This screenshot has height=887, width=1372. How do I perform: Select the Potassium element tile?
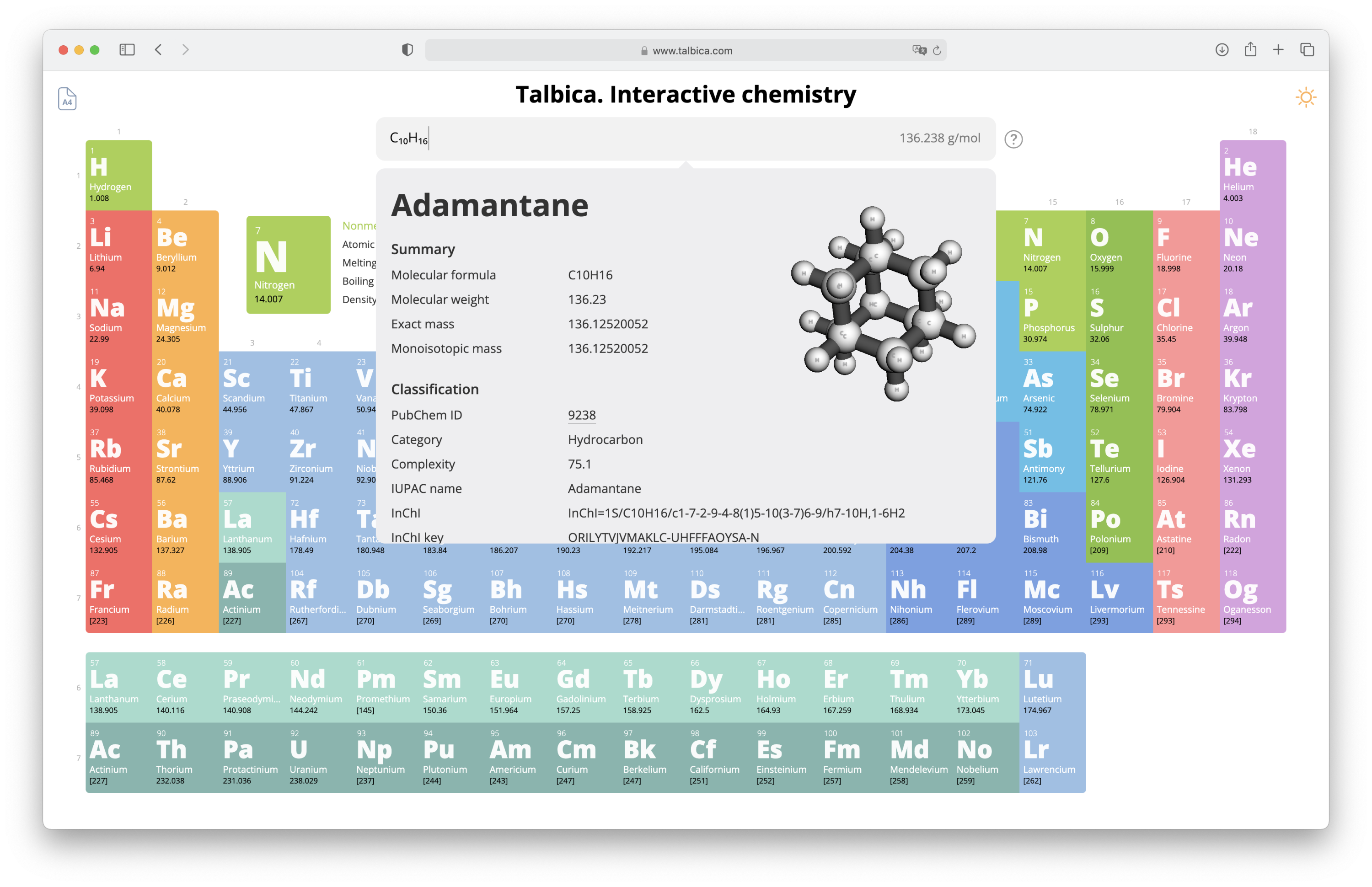coord(118,386)
